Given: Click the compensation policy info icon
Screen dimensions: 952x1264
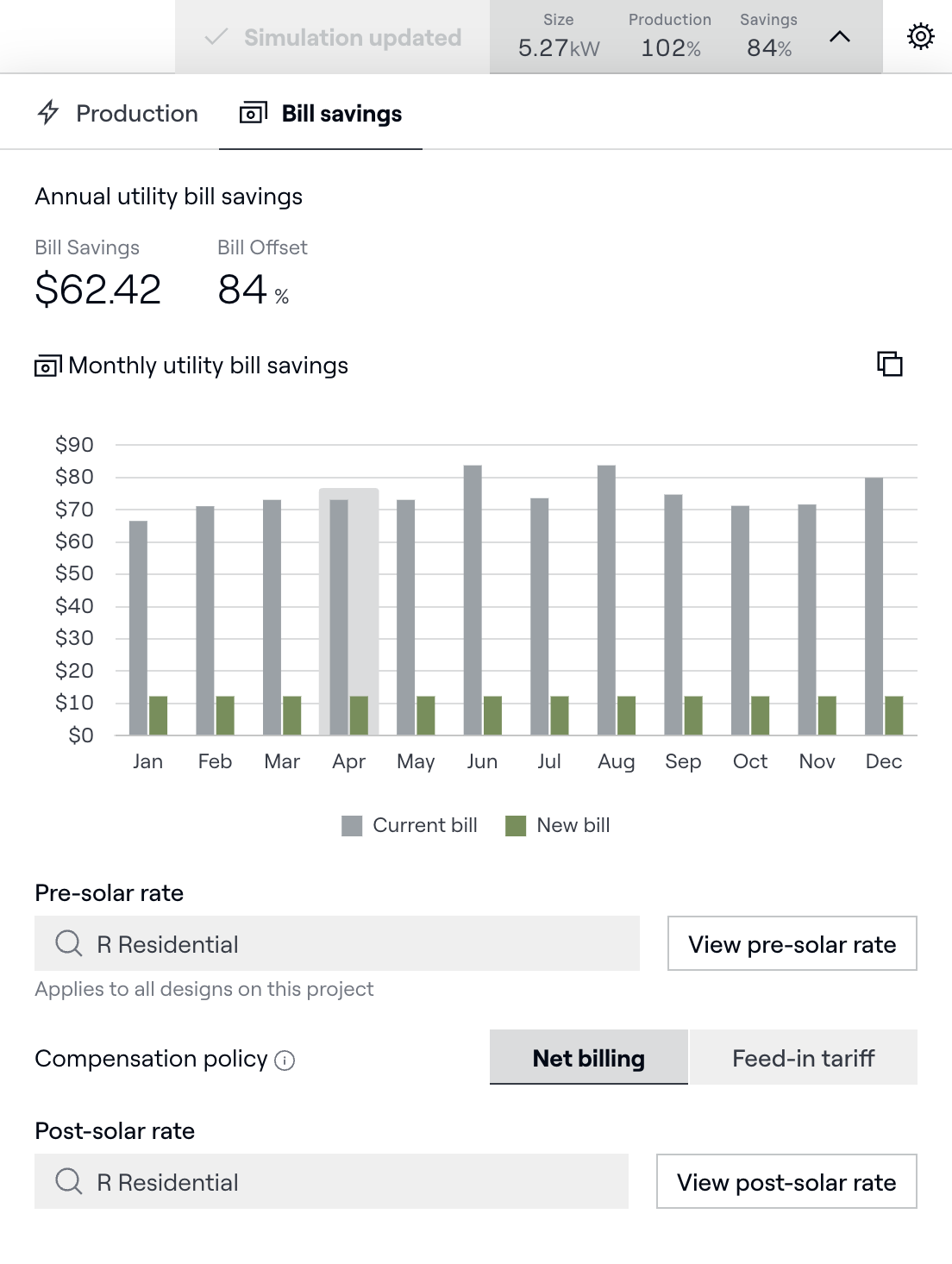Looking at the screenshot, I should 285,1061.
